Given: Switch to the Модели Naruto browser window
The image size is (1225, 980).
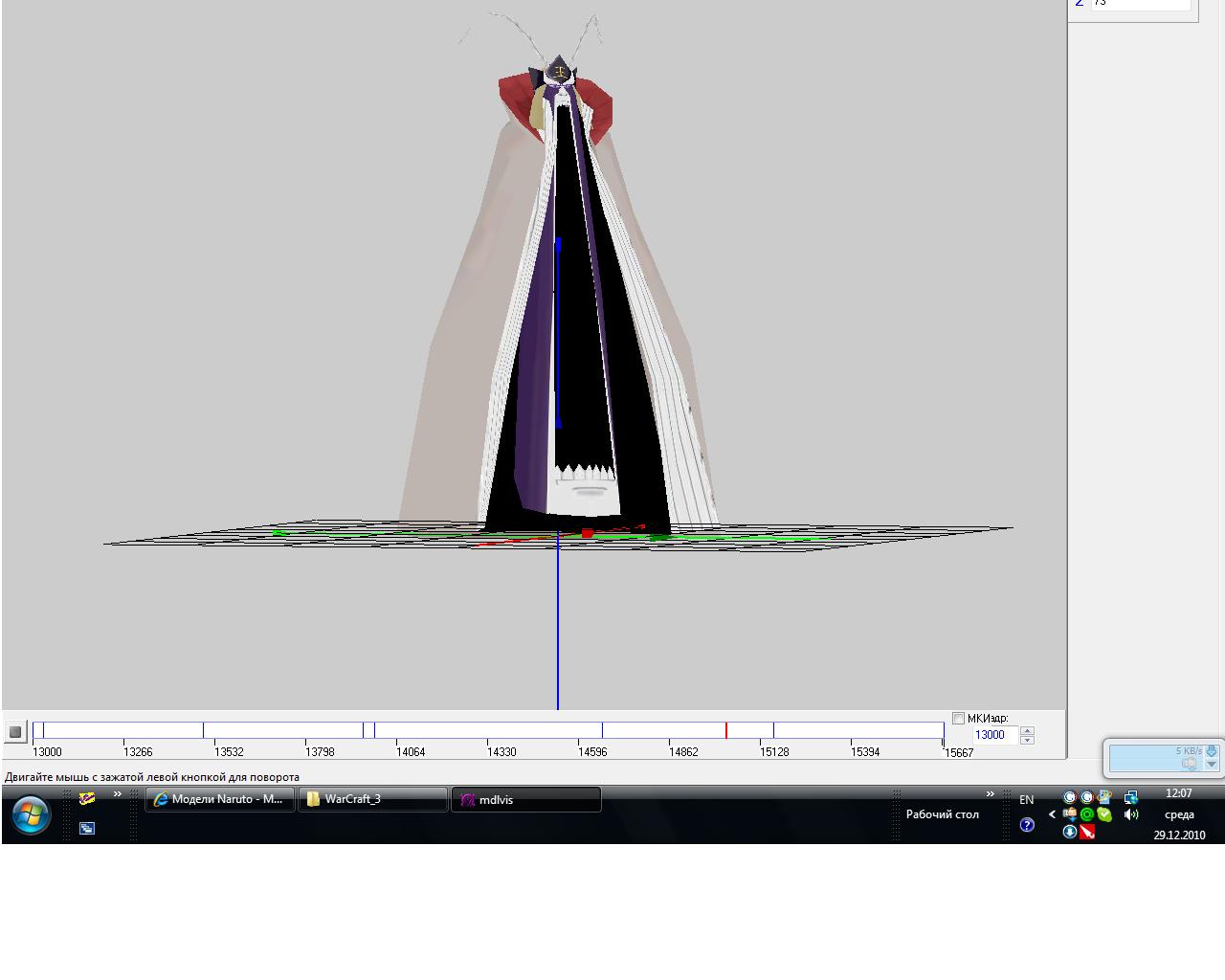Looking at the screenshot, I should (219, 799).
